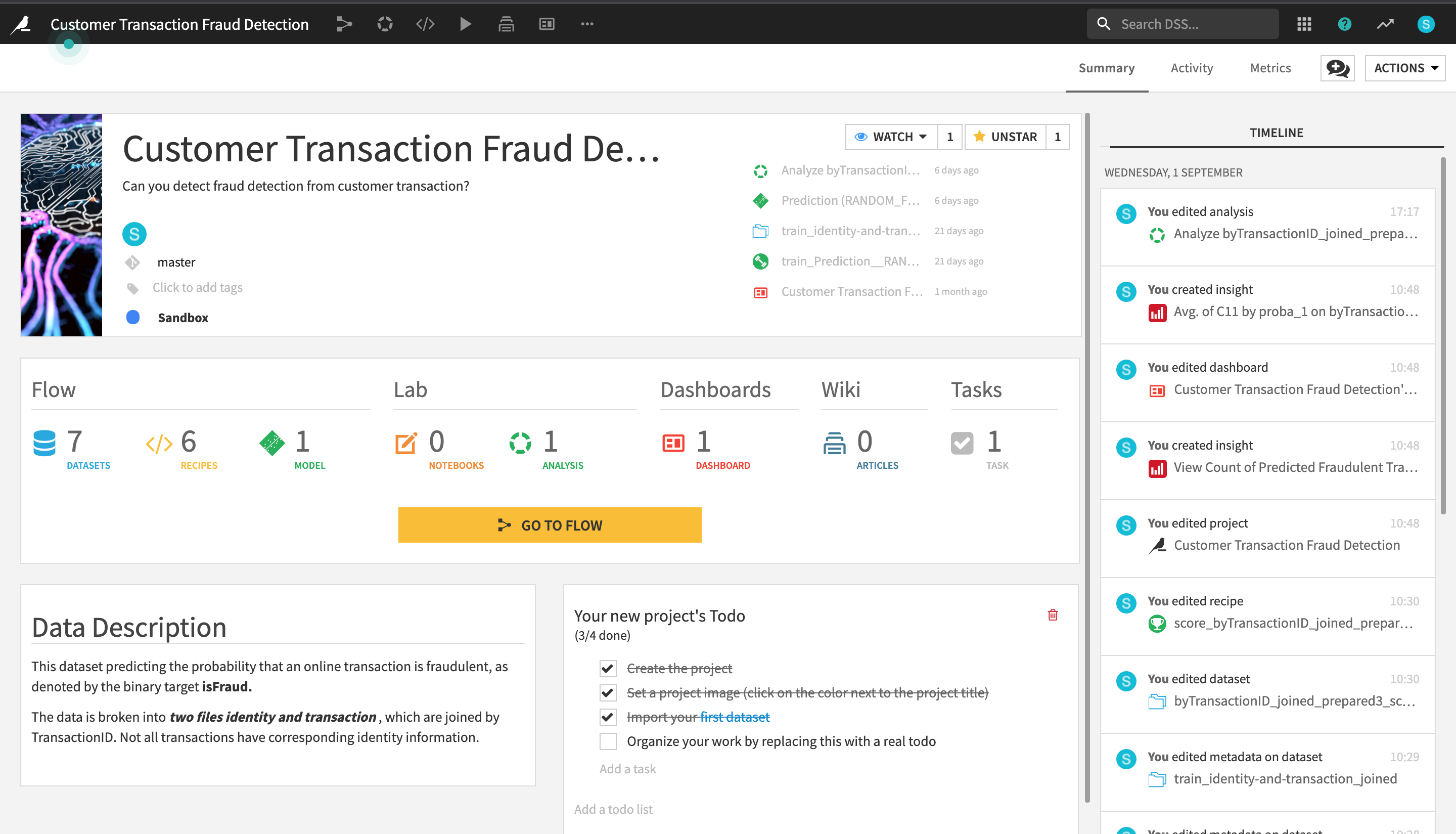Open the applications grid icon
1456x834 pixels.
[1304, 24]
